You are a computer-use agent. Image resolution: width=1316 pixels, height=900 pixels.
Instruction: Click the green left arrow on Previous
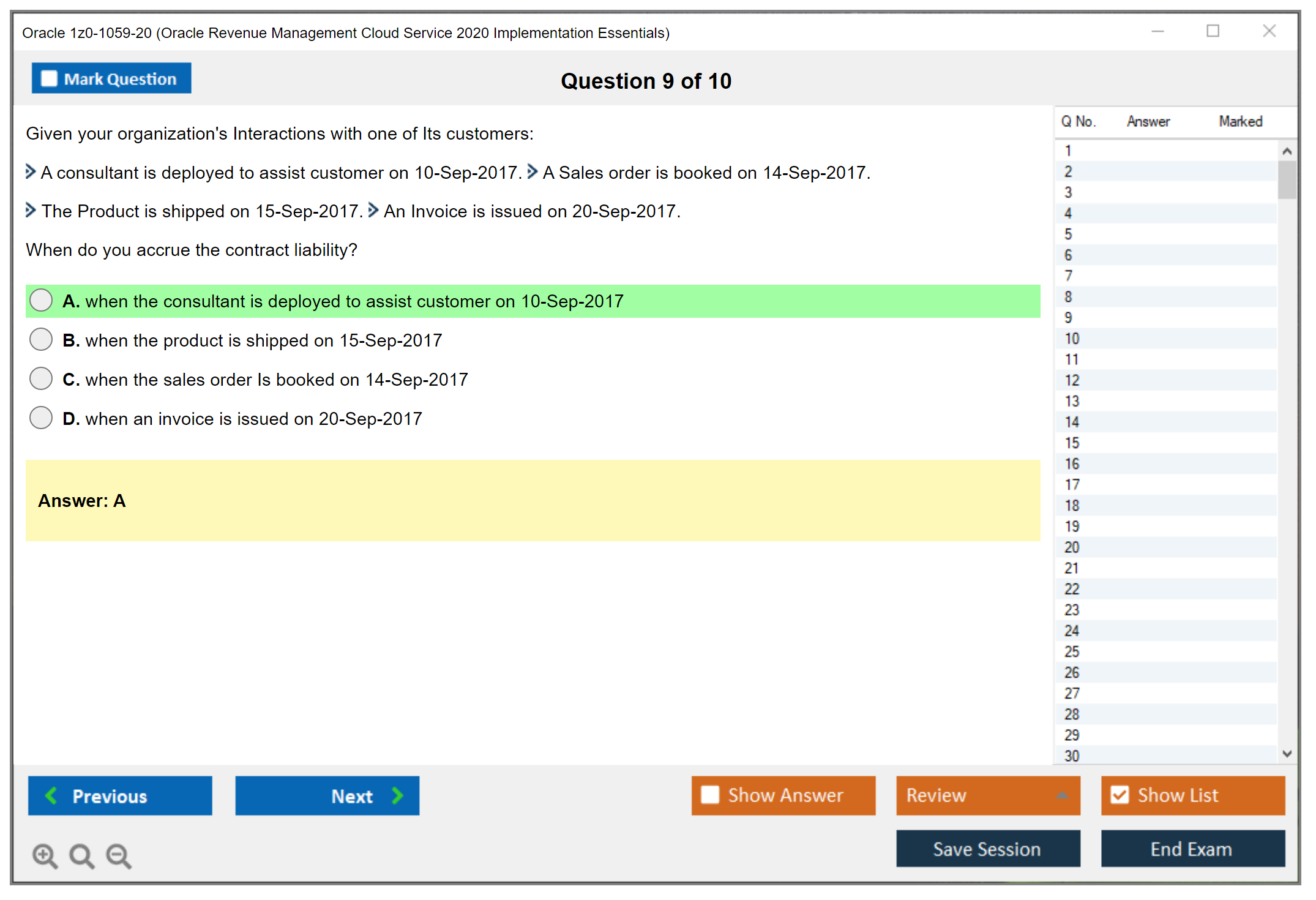point(52,795)
